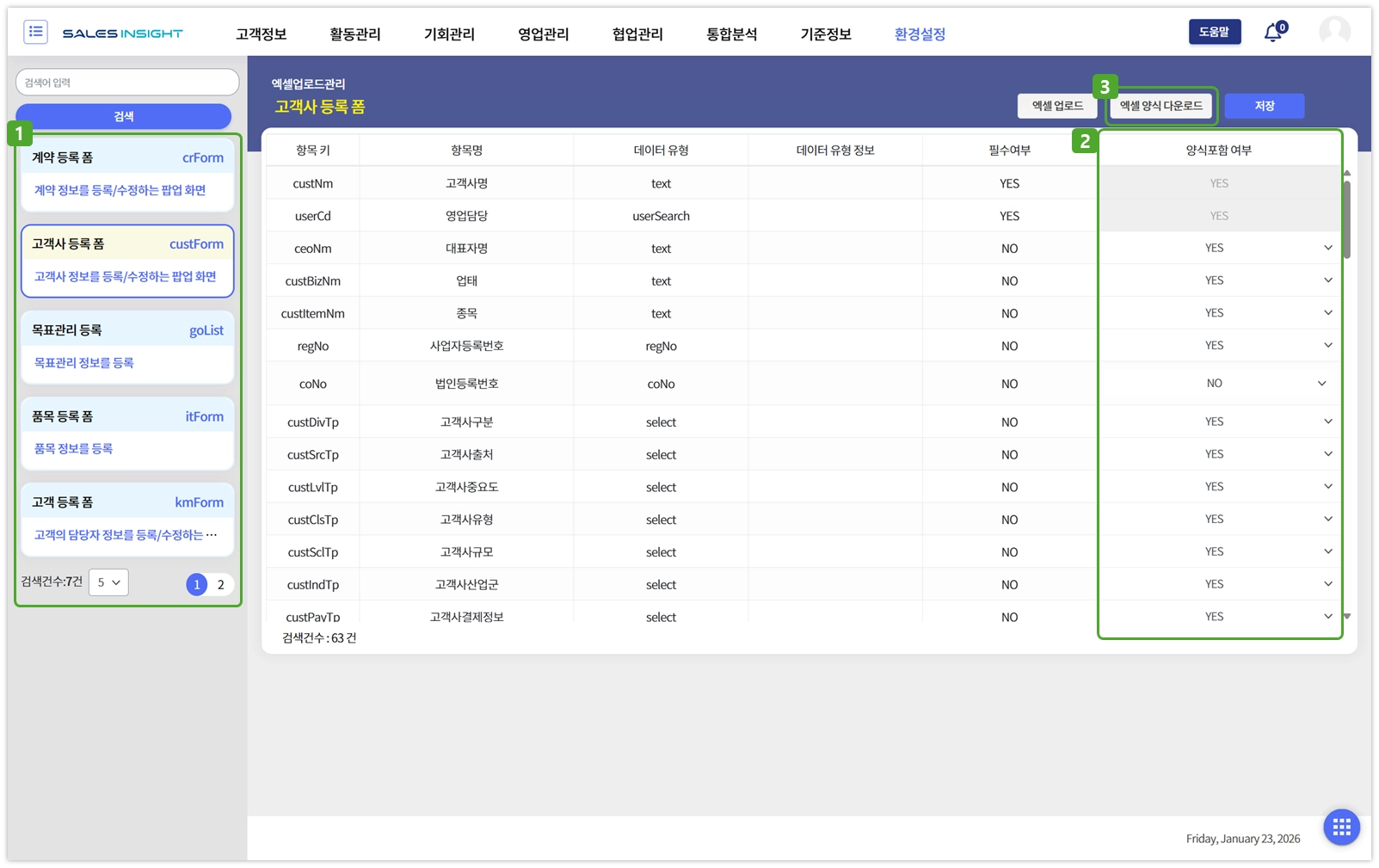Click the 항목 키 column header
Image resolution: width=1379 pixels, height=868 pixels.
pyautogui.click(x=313, y=150)
